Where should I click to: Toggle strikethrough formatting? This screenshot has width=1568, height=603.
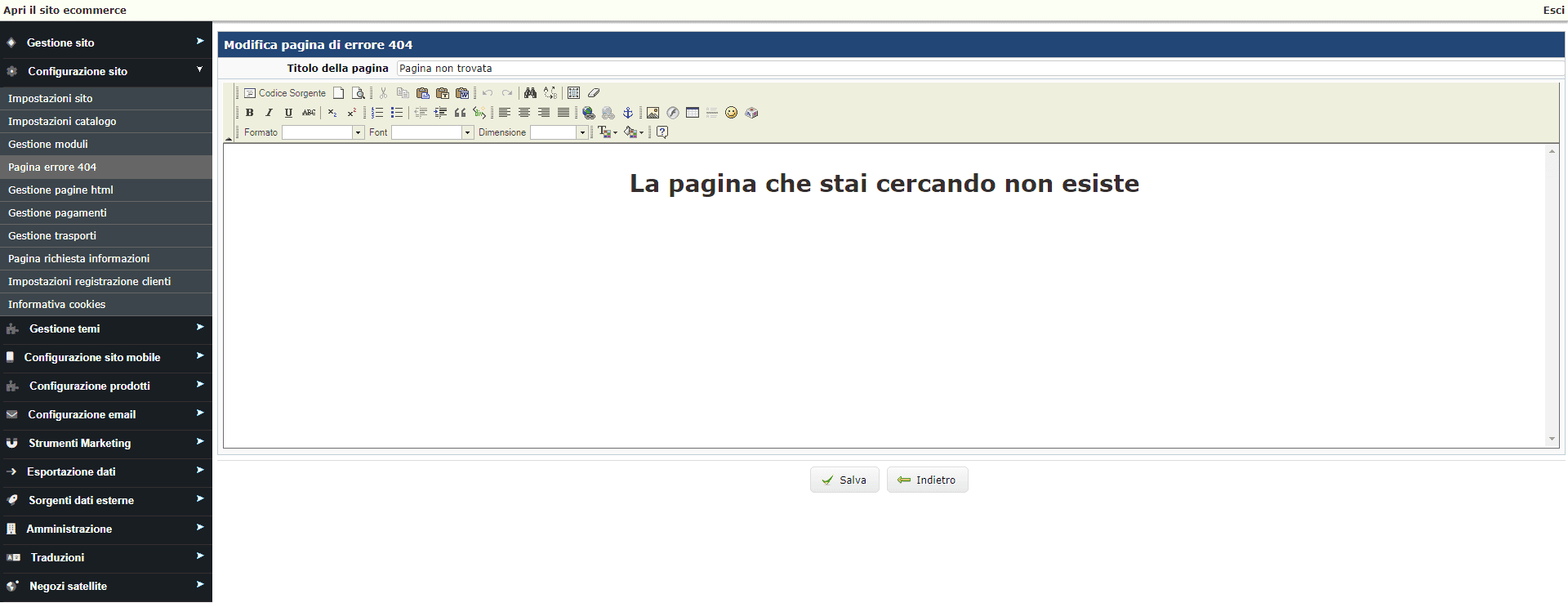(x=309, y=113)
